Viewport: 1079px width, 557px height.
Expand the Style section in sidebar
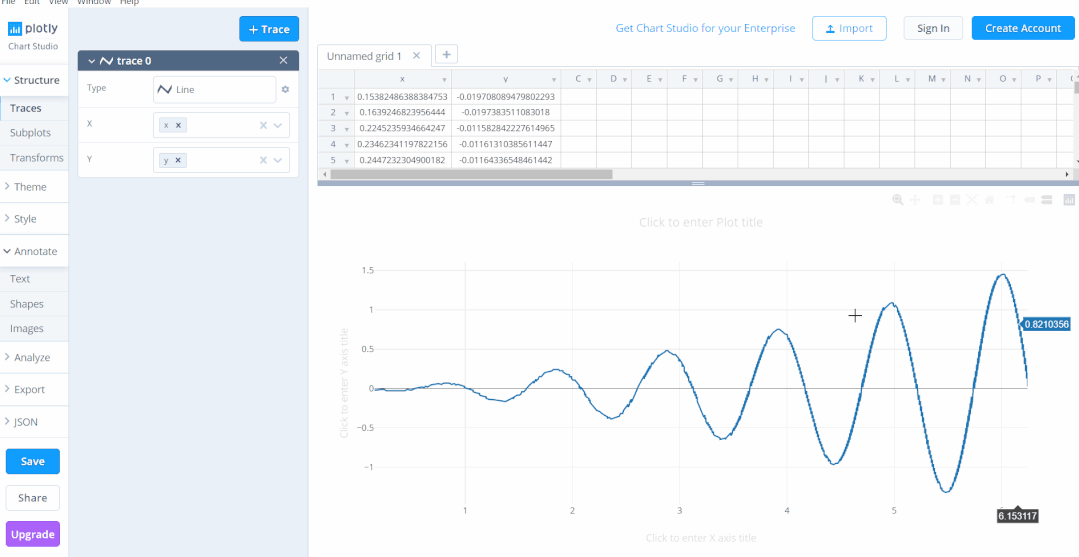tap(25, 219)
